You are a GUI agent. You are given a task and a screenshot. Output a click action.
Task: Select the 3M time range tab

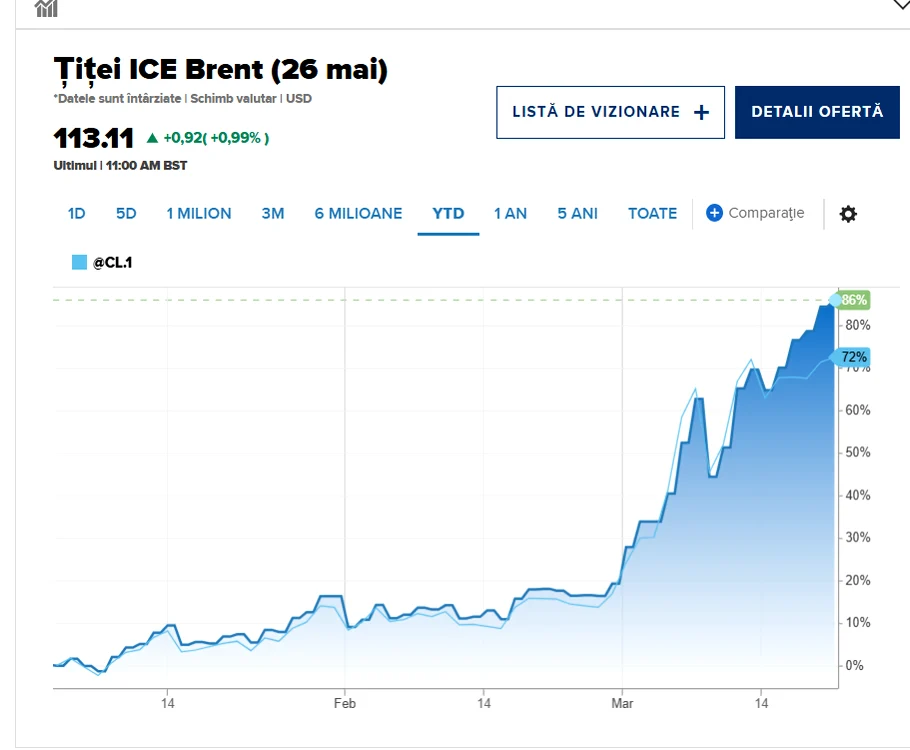(x=273, y=214)
